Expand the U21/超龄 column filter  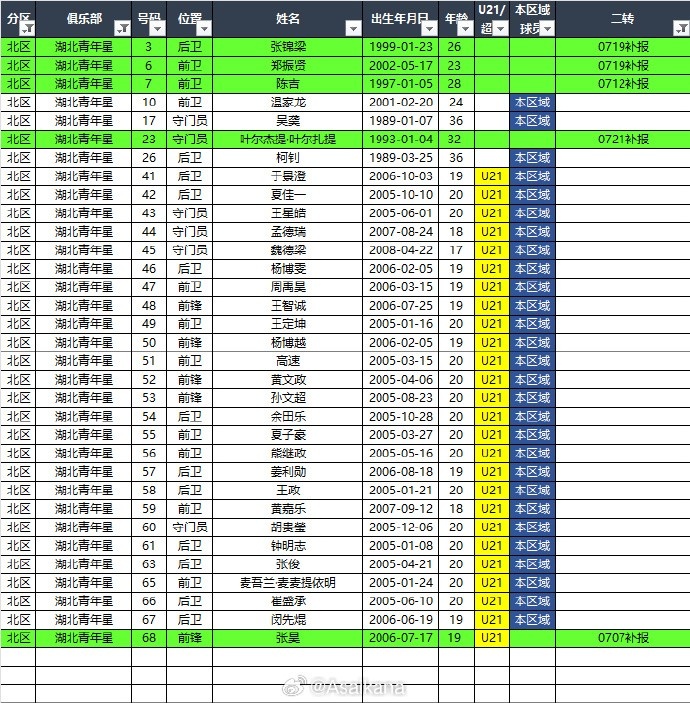pyautogui.click(x=500, y=29)
